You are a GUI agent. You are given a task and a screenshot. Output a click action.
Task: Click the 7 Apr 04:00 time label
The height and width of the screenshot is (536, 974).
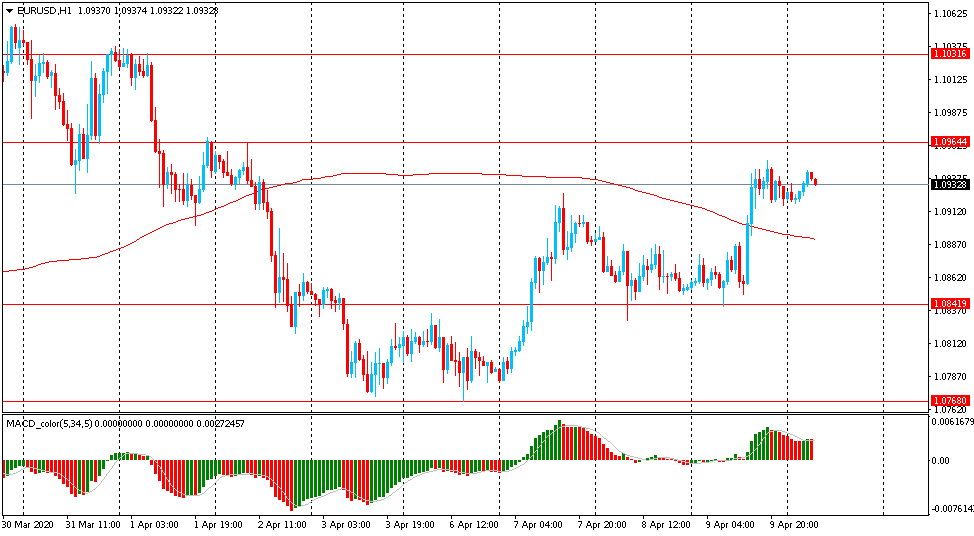point(539,524)
